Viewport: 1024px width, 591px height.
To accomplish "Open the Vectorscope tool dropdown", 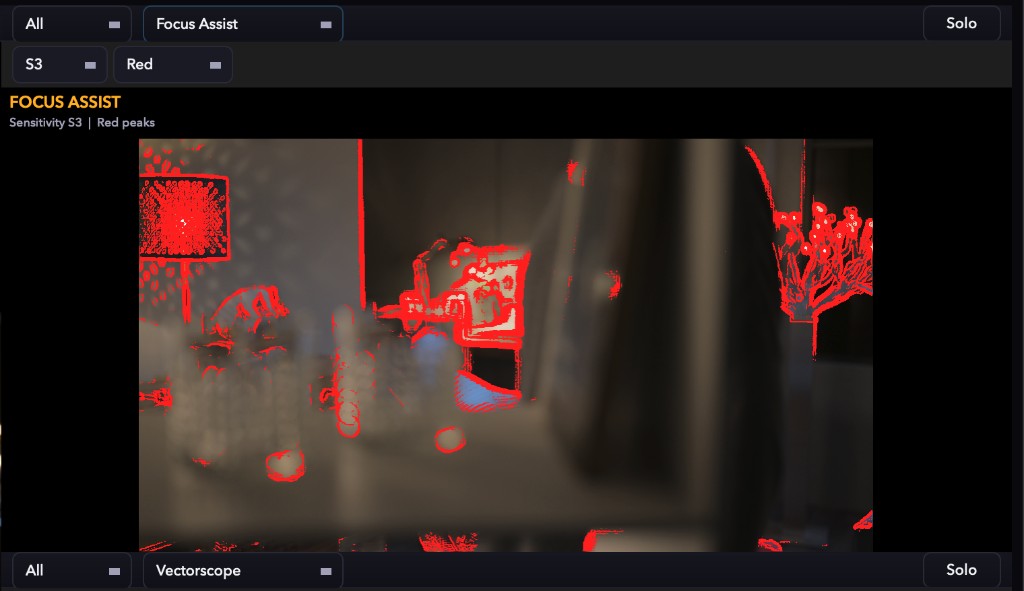I will click(243, 571).
